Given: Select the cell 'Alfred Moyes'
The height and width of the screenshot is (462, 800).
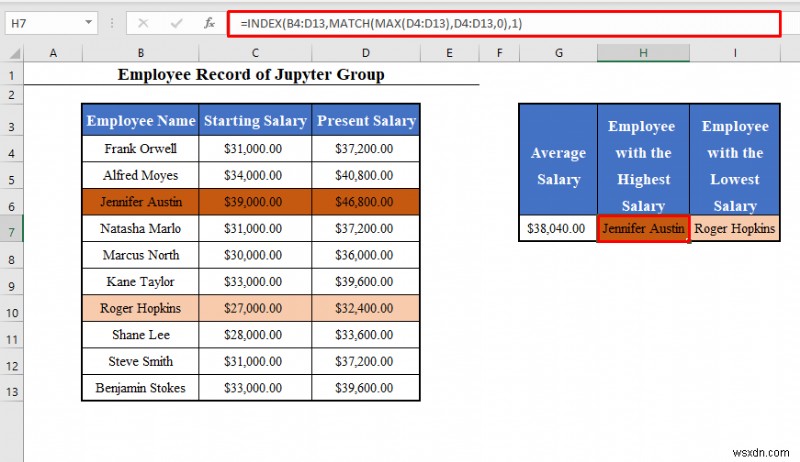Looking at the screenshot, I should click(x=140, y=175).
